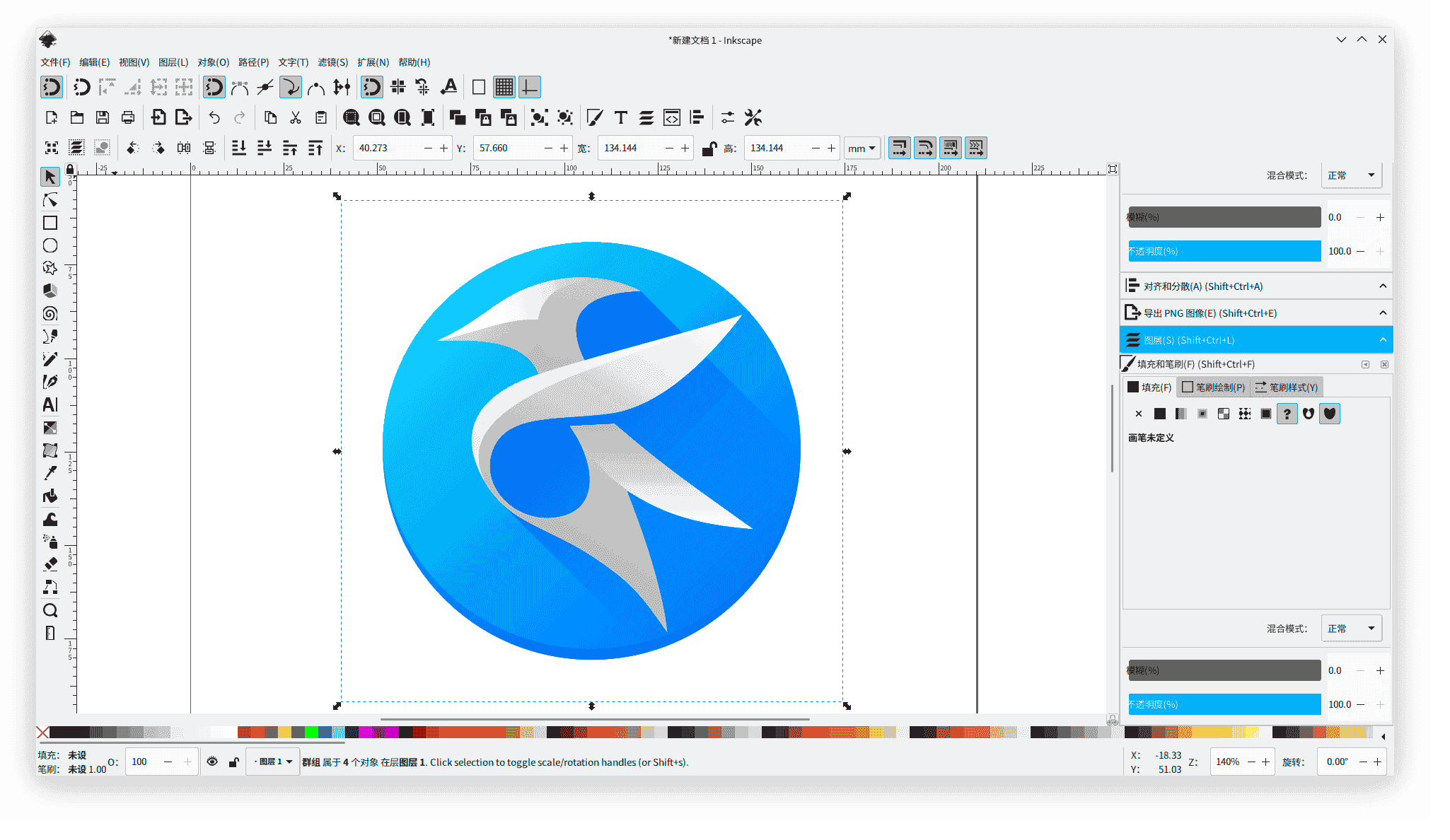Click the Undo arrow icon
Viewport: 1450px width, 840px height.
214,117
